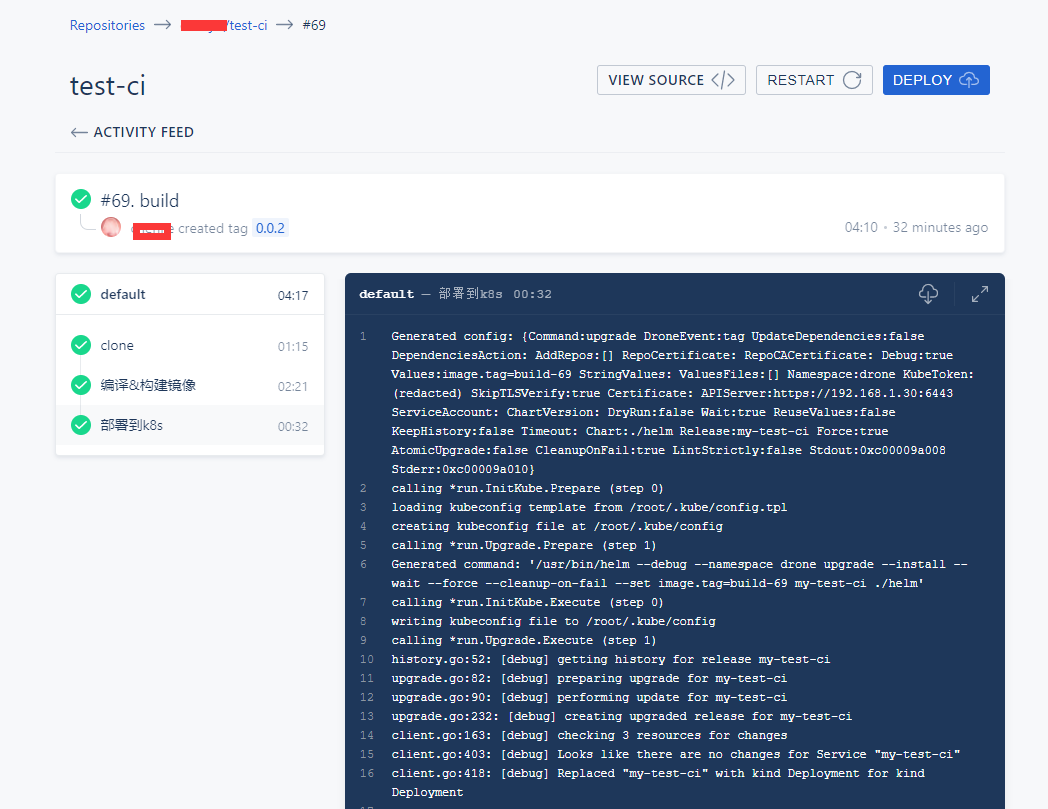Click the author avatar under build #69
1048x809 pixels.
111,227
